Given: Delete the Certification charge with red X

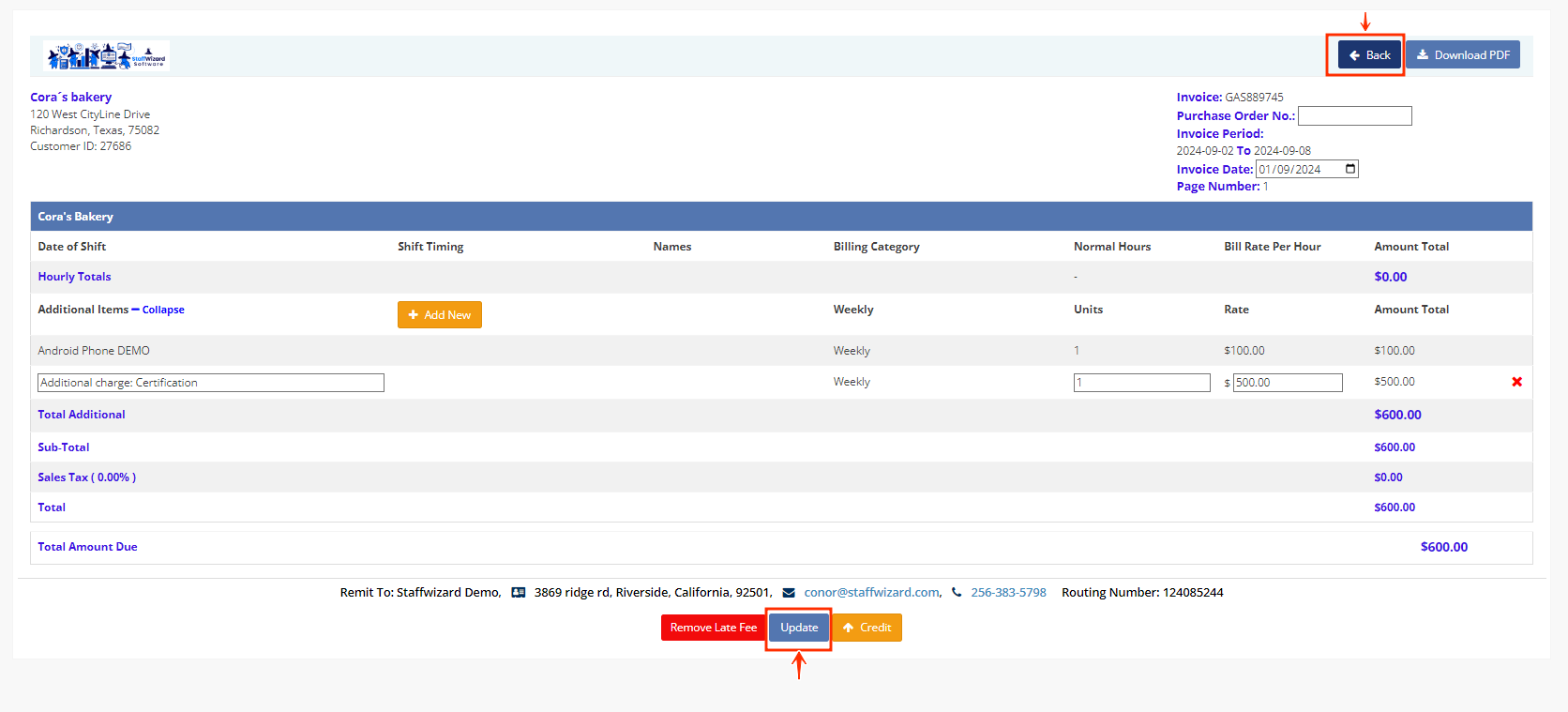Looking at the screenshot, I should [x=1516, y=382].
